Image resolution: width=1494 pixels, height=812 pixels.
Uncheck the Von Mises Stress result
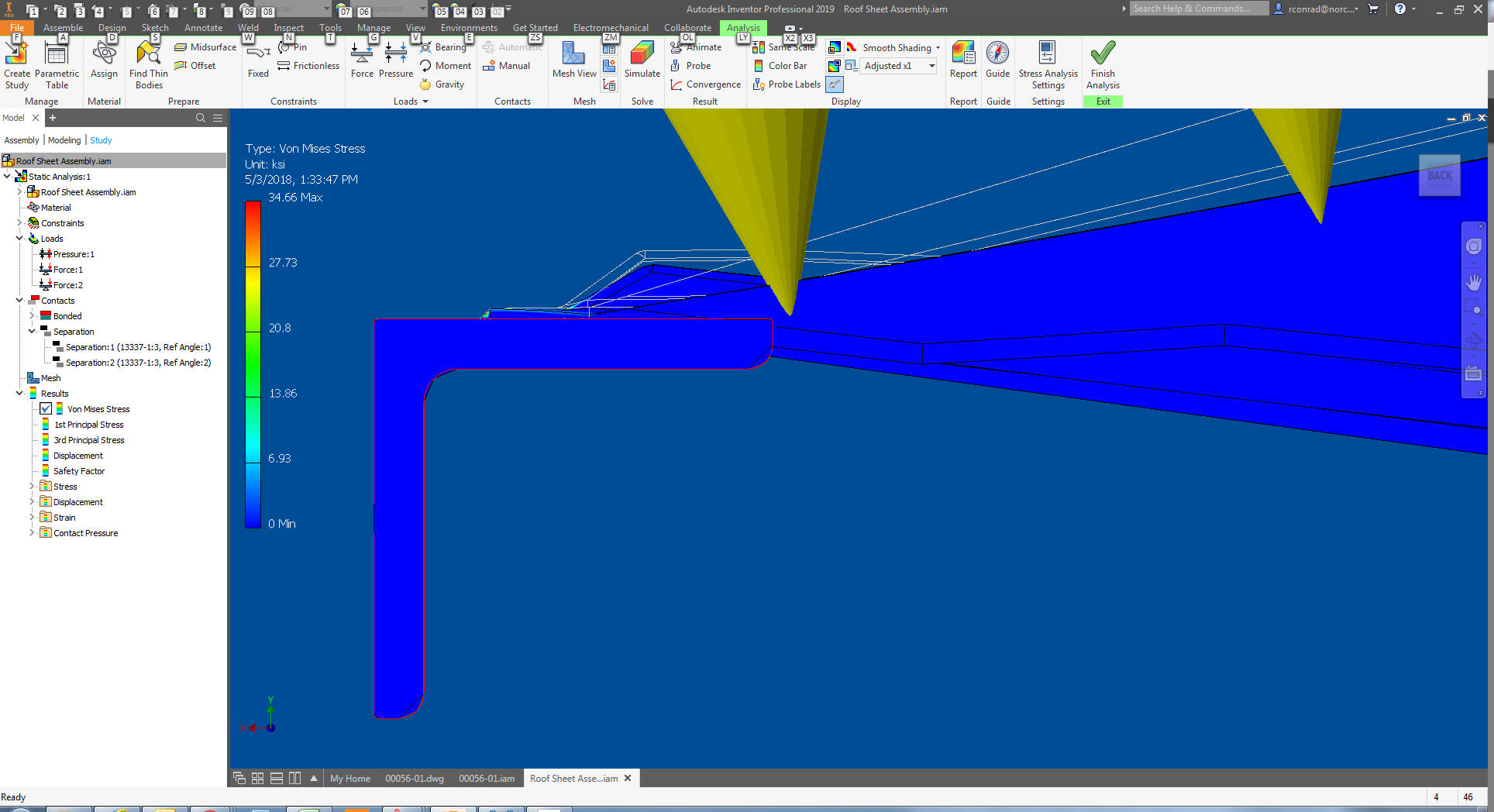pyautogui.click(x=44, y=408)
